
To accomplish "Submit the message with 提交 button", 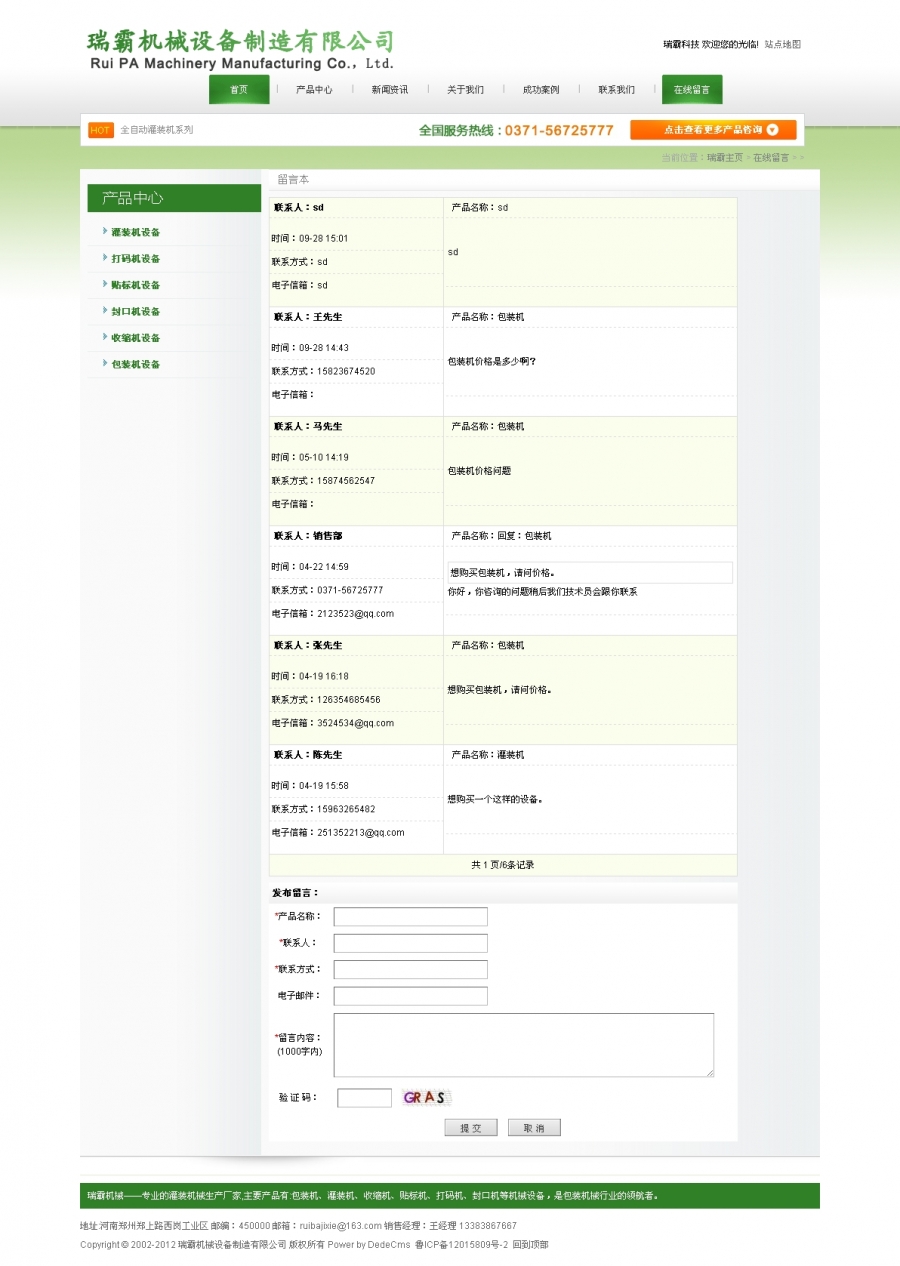I will click(471, 1128).
